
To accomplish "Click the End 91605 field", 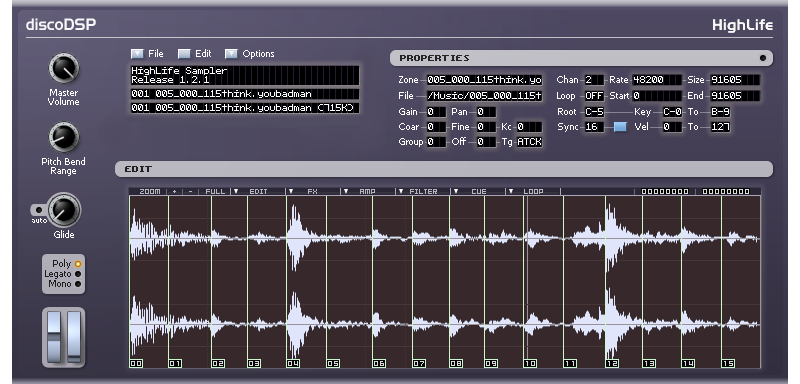I will point(735,96).
